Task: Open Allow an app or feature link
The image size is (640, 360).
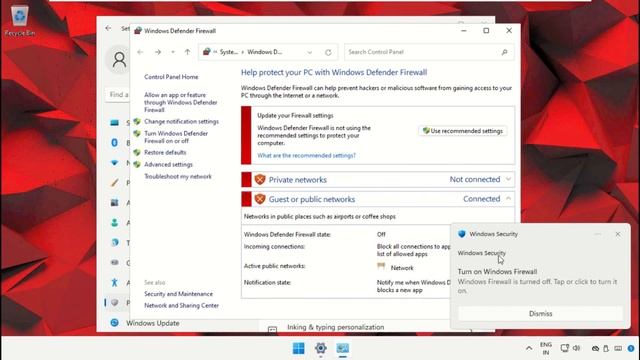Action: click(180, 102)
